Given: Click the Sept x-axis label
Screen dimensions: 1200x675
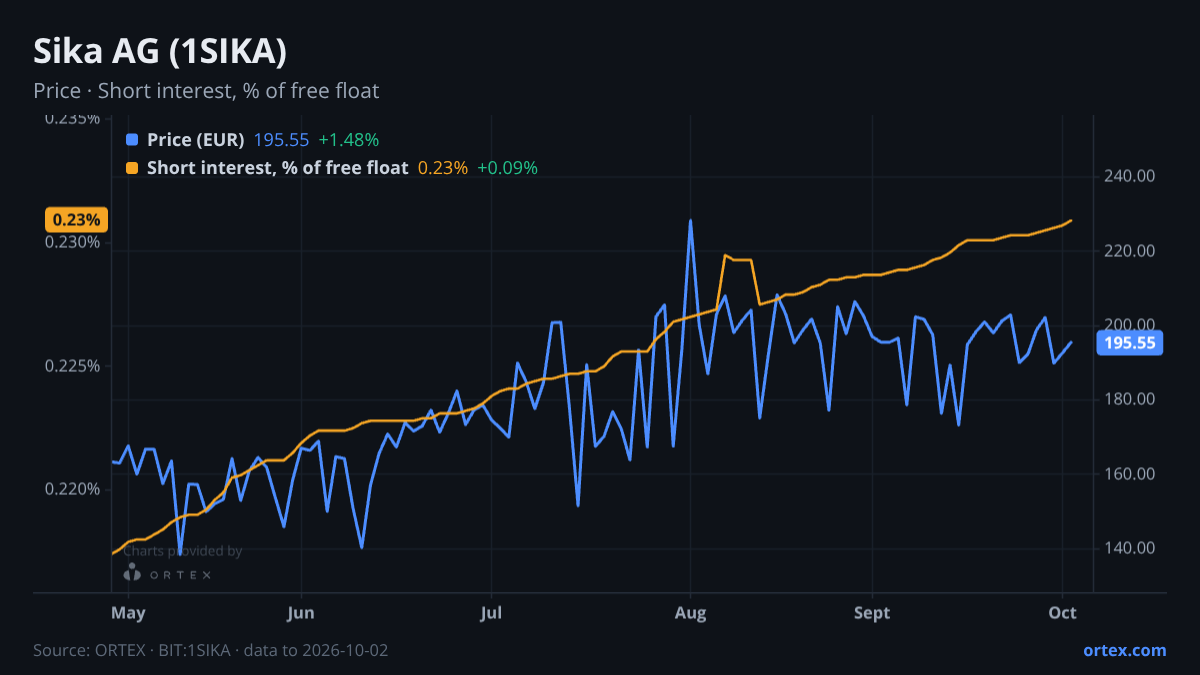Looking at the screenshot, I should coord(873,611).
